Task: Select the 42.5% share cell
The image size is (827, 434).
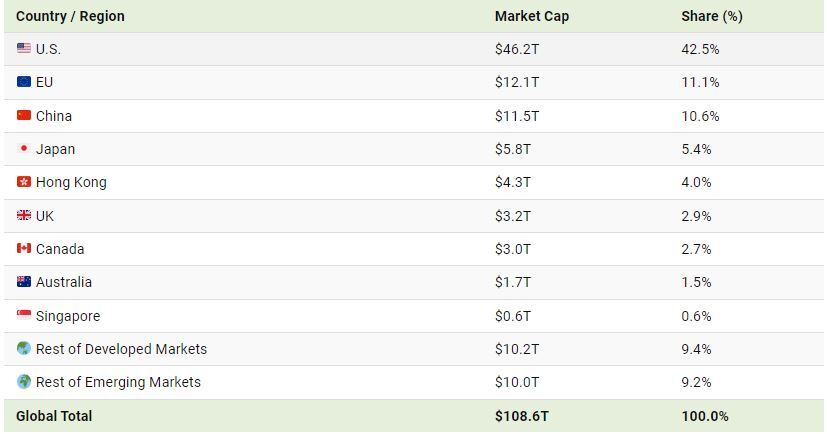Action: [x=700, y=49]
